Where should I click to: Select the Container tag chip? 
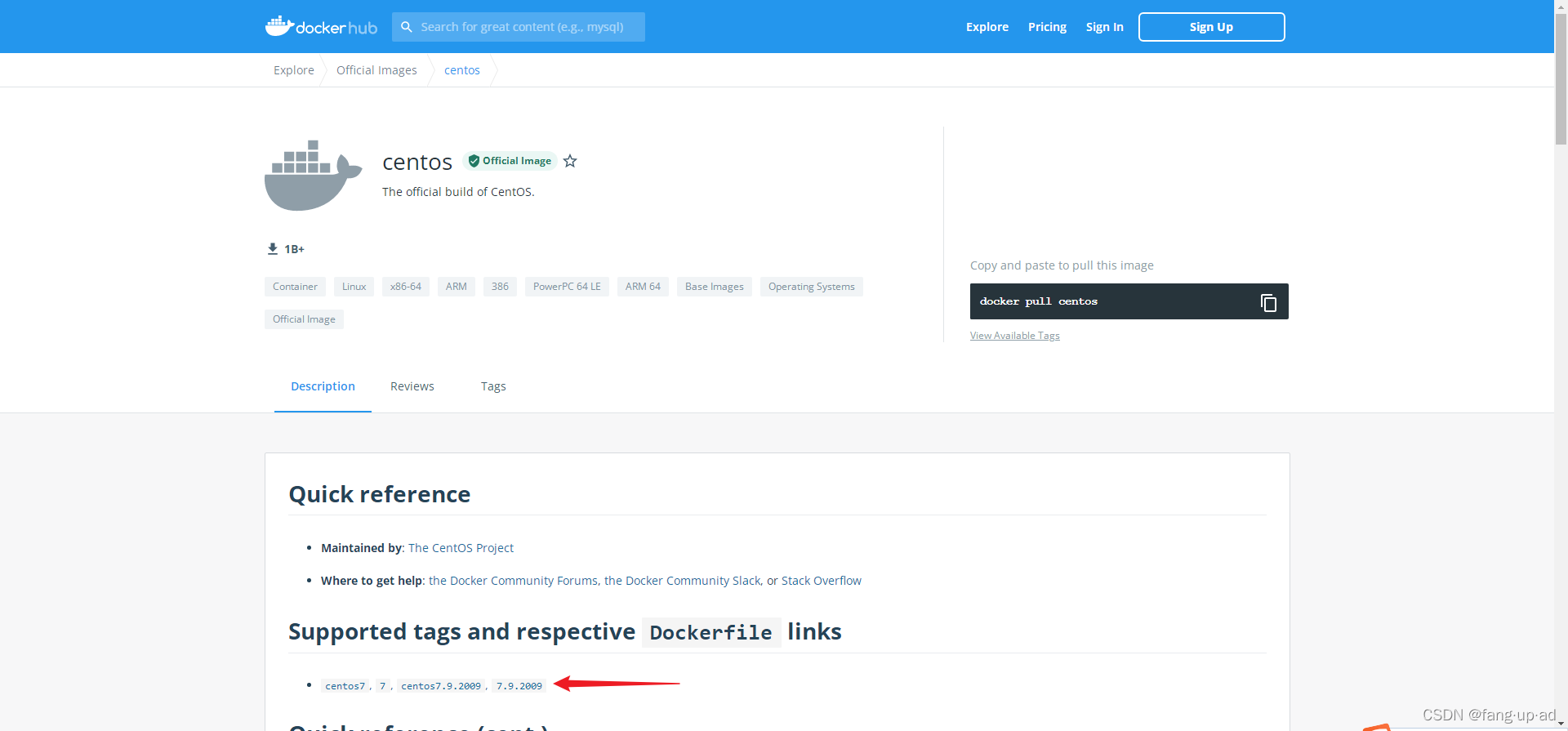(x=295, y=287)
